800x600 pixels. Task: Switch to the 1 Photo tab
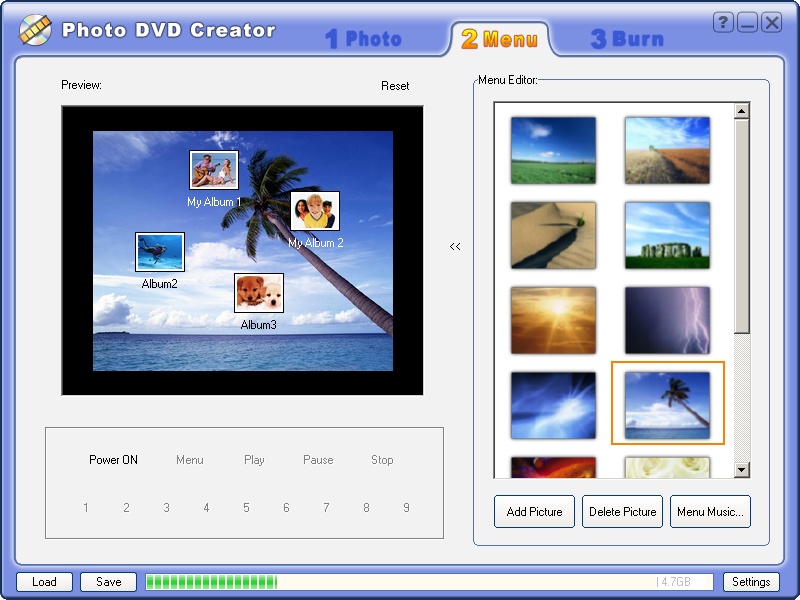coord(363,39)
